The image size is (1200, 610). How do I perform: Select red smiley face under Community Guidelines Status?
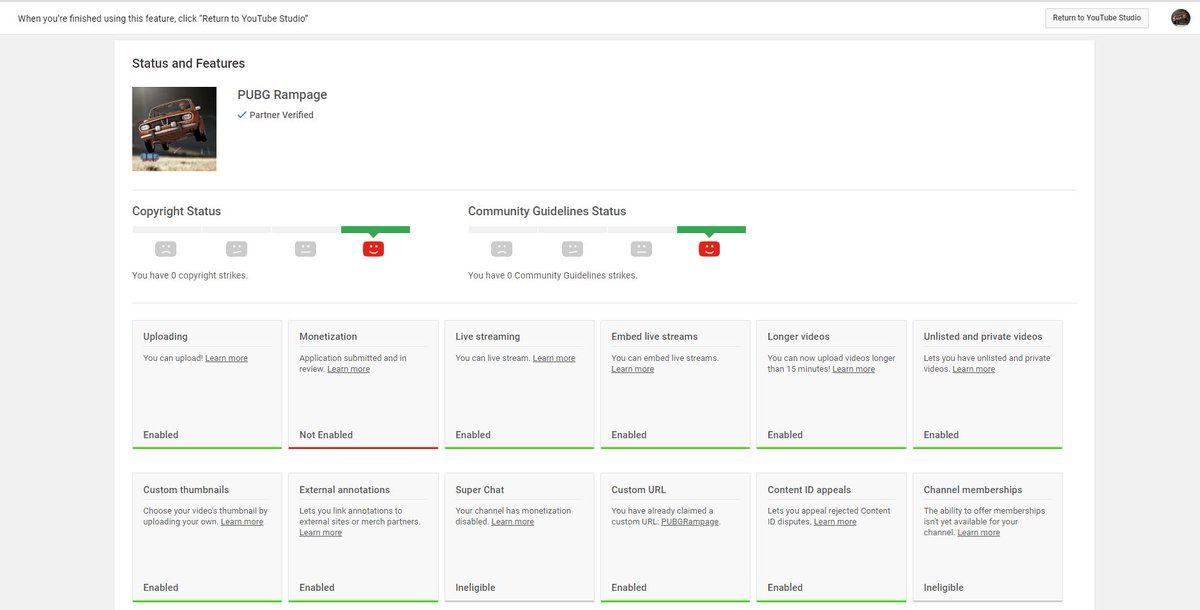(709, 248)
